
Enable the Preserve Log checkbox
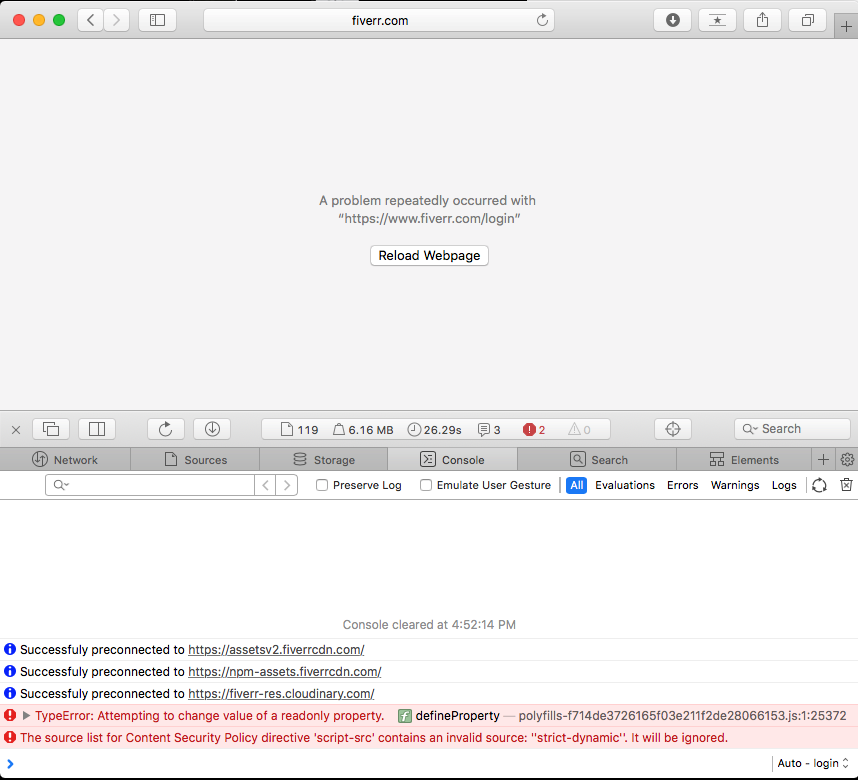click(x=322, y=485)
